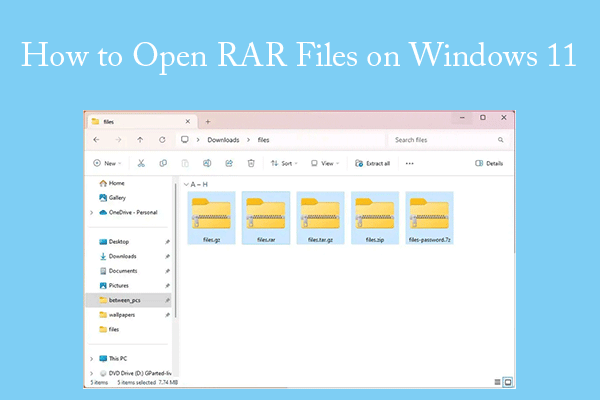
Task: Close the files tab
Action: pos(188,121)
